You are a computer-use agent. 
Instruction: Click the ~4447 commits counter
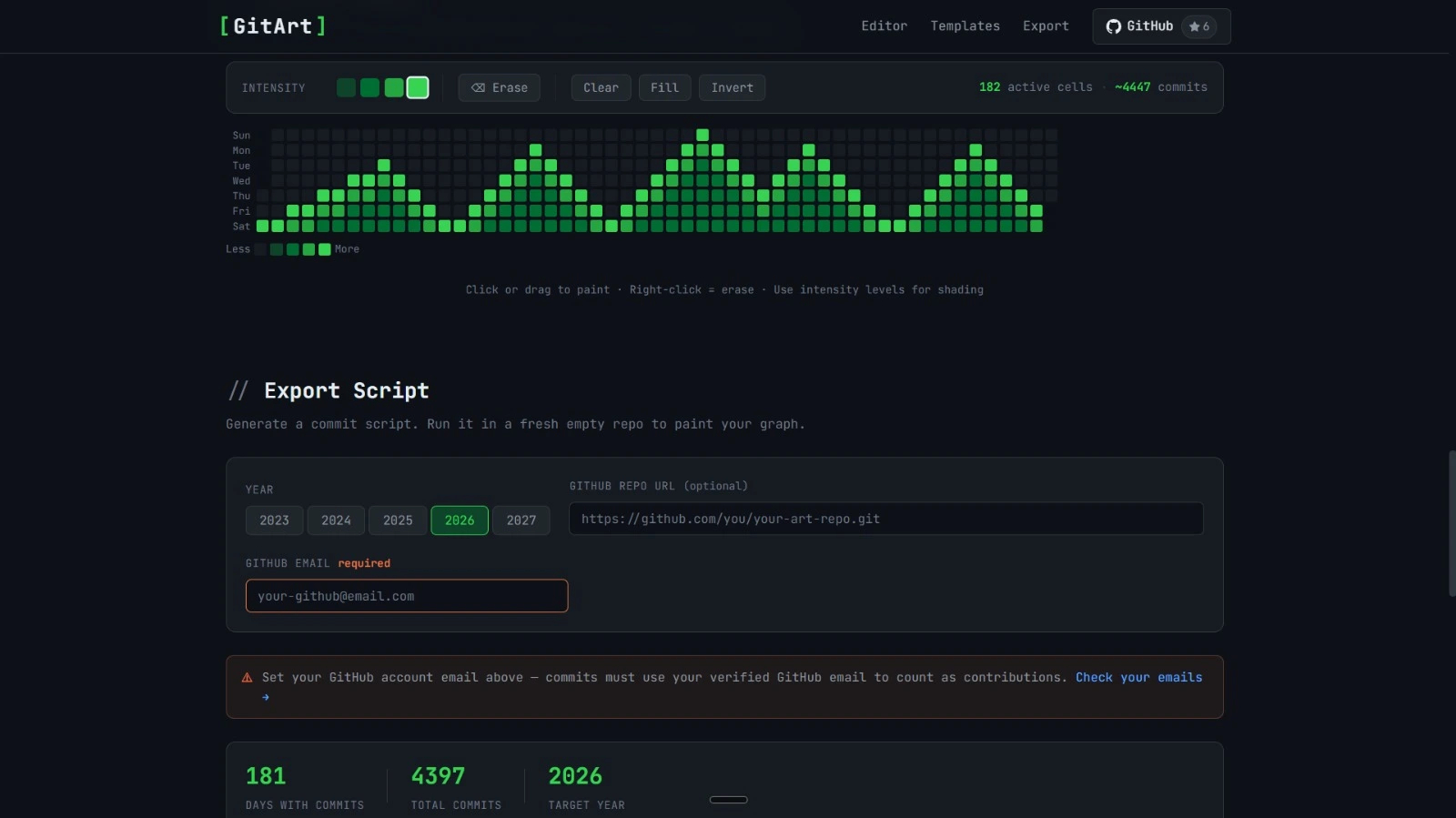(1161, 87)
